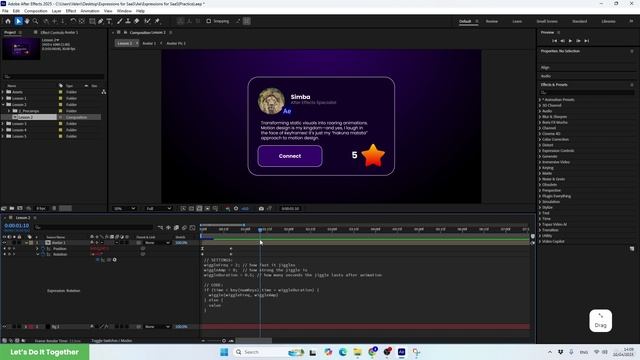Open the Effect menu
Screen dimensions: 640x360
pos(71,11)
